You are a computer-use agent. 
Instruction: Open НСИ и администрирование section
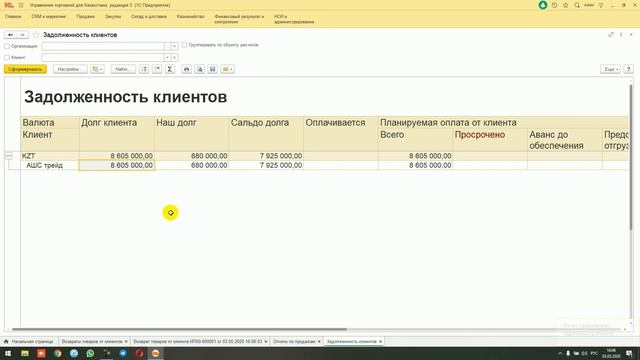coord(294,19)
